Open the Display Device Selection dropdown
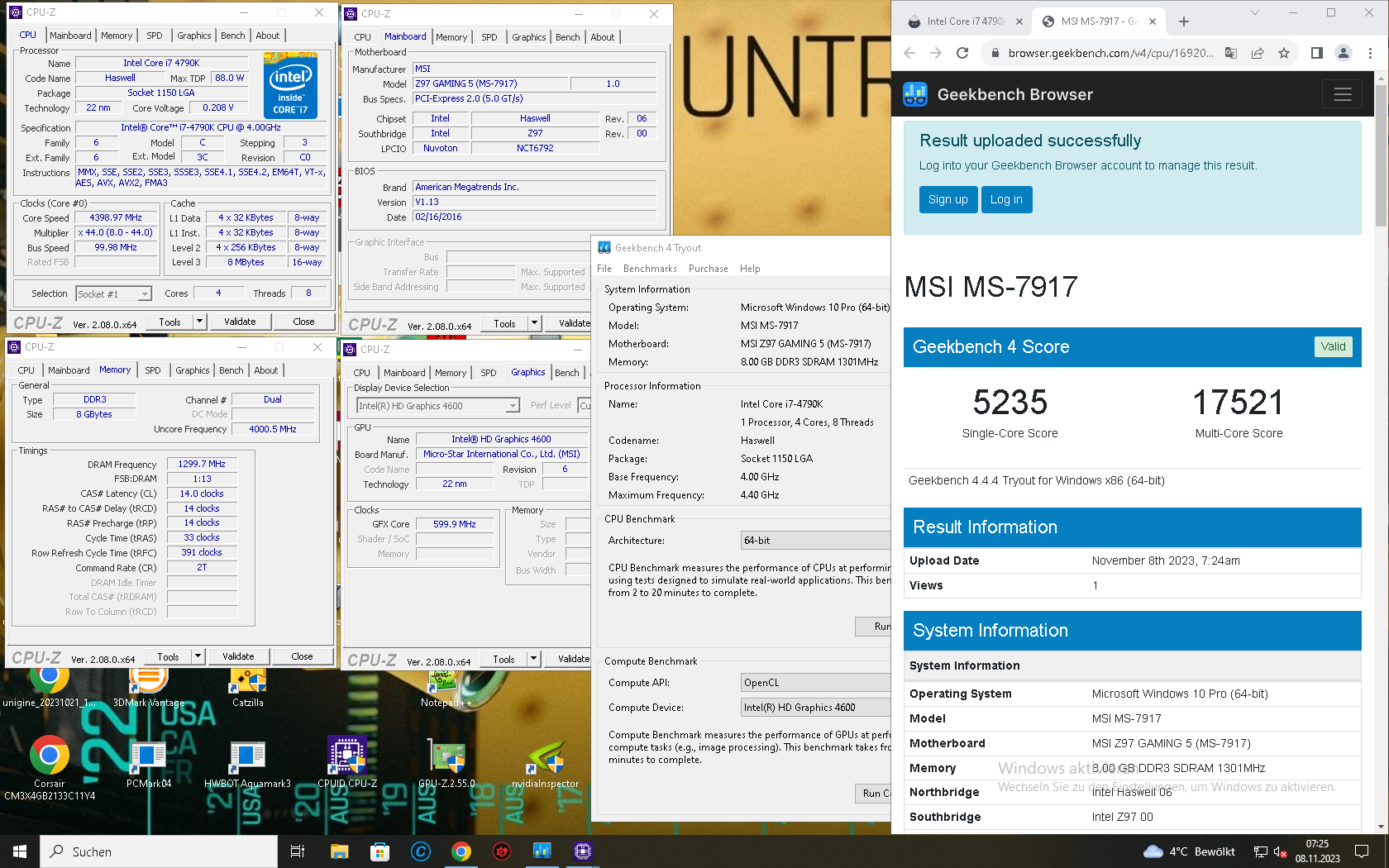 coord(438,405)
